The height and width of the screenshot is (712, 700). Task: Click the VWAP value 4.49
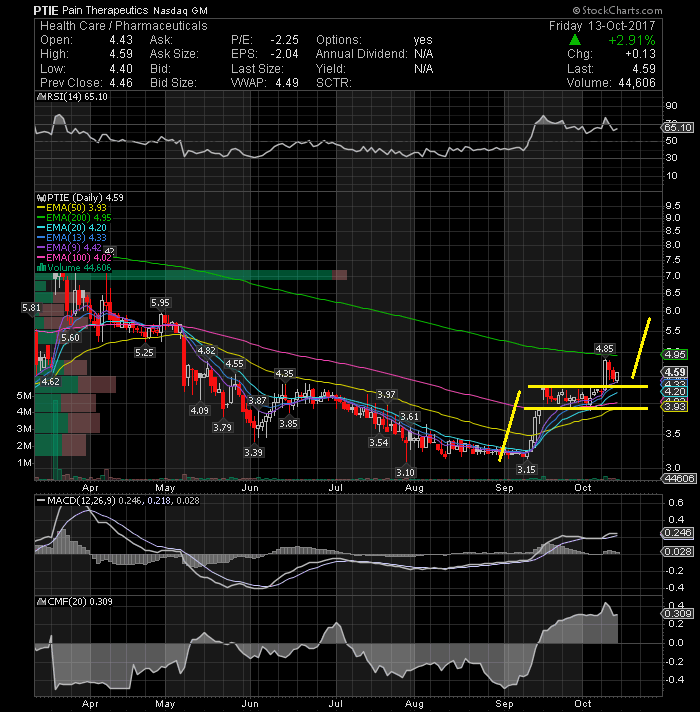tap(287, 83)
